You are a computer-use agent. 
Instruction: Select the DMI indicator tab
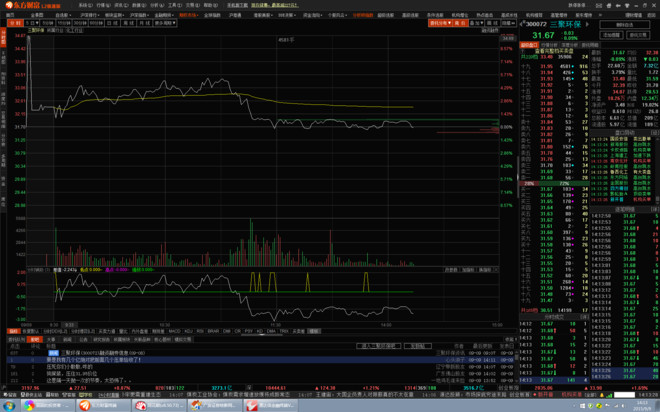pyautogui.click(x=227, y=331)
